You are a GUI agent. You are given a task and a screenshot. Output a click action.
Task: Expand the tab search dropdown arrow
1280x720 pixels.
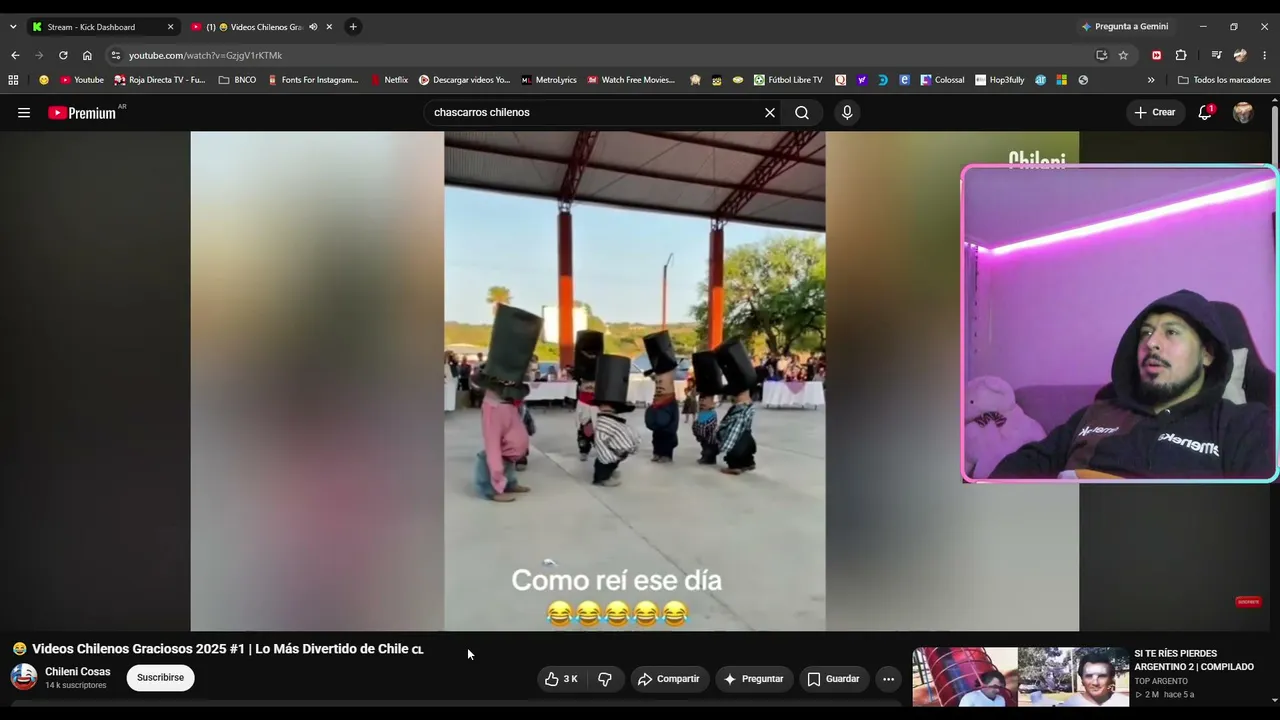tap(13, 27)
